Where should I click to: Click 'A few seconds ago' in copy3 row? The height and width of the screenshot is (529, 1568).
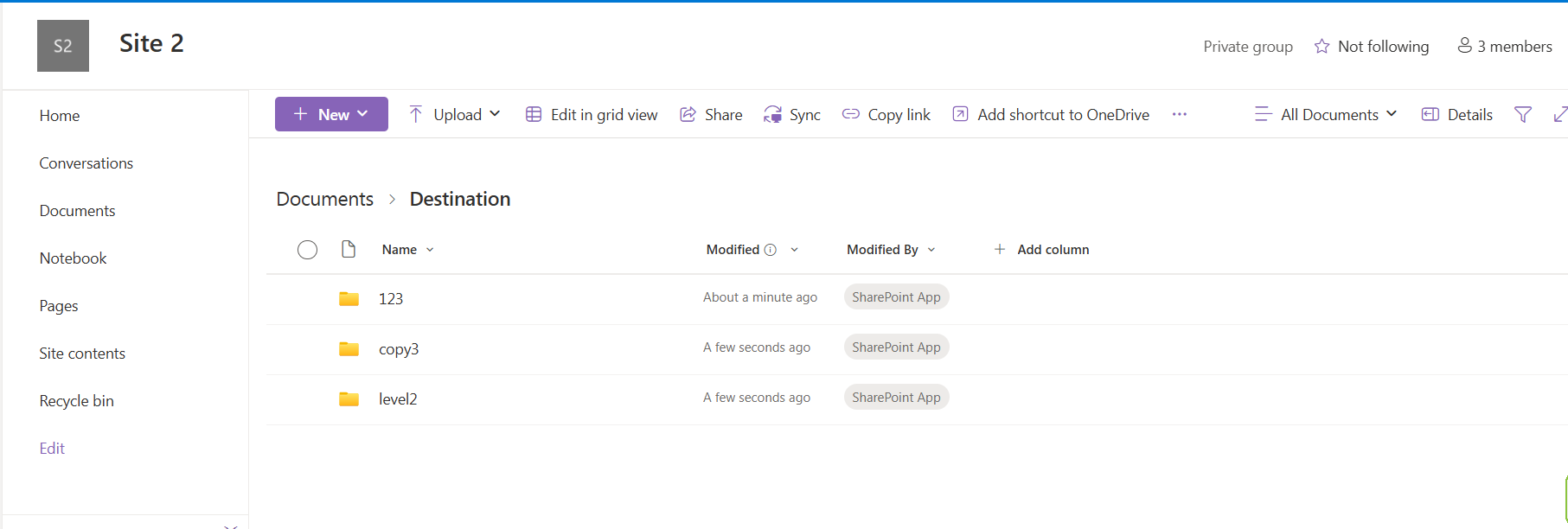pyautogui.click(x=757, y=347)
